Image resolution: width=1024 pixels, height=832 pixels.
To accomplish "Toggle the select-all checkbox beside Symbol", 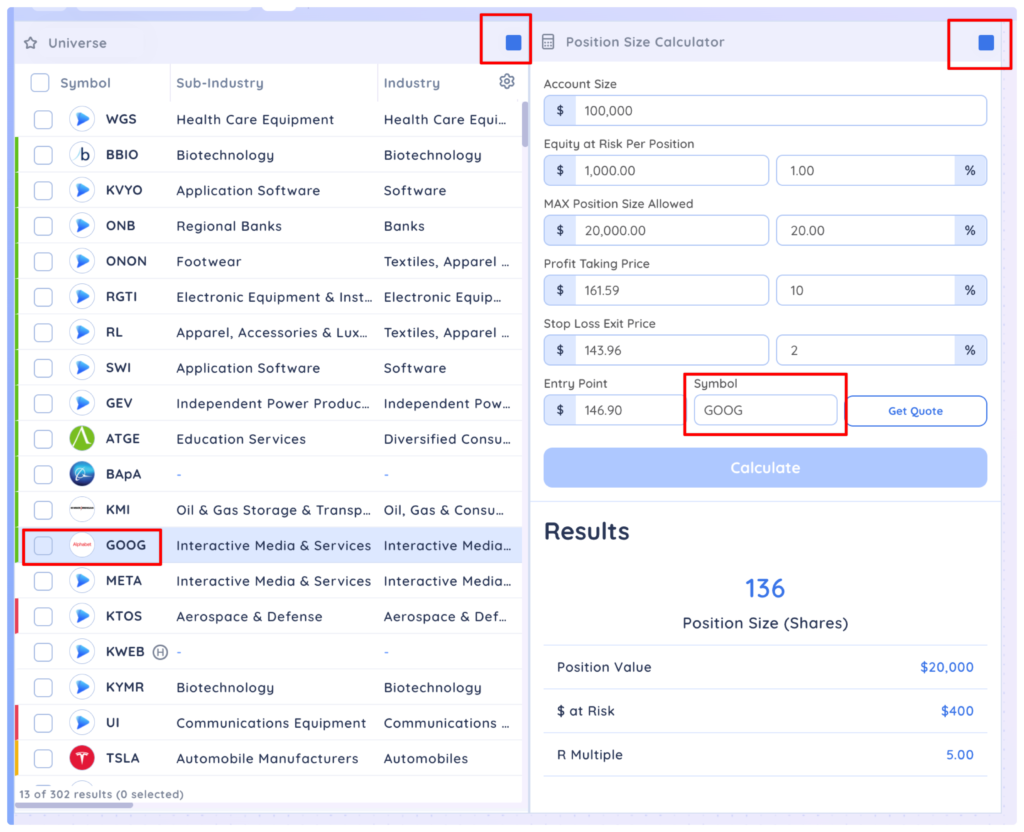I will [40, 83].
